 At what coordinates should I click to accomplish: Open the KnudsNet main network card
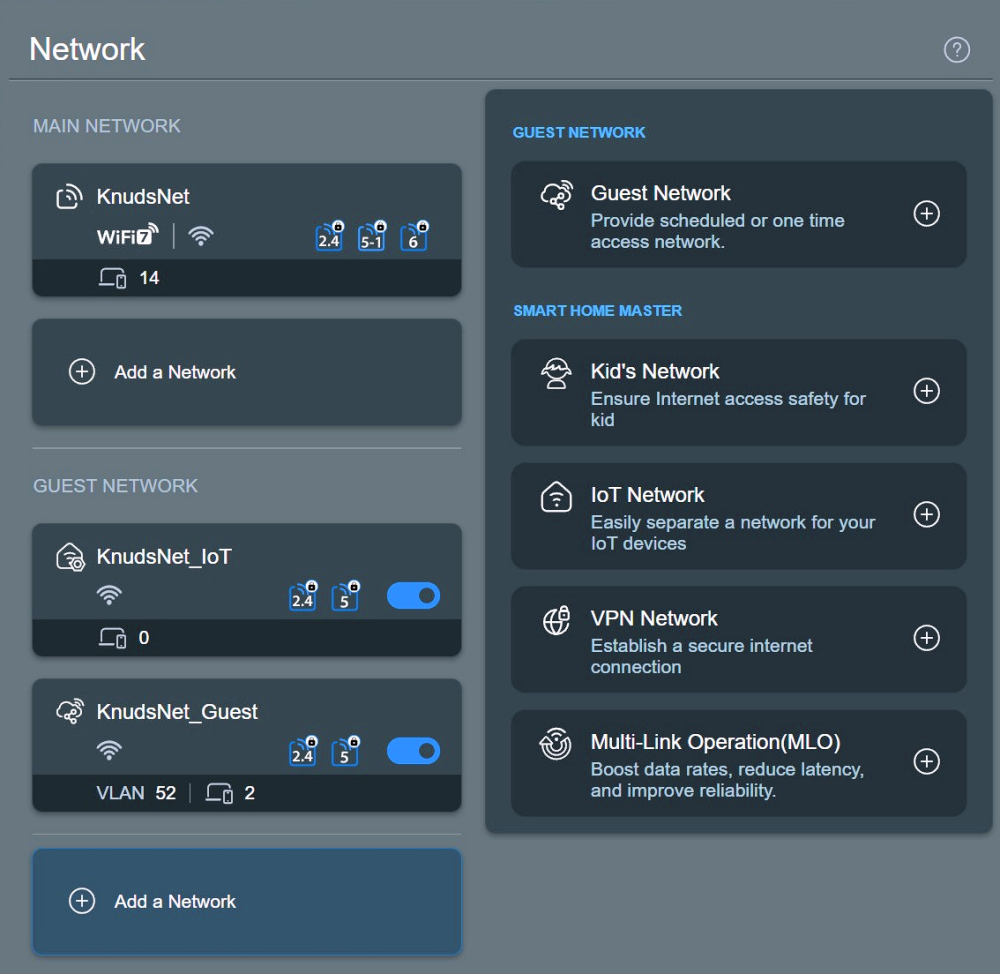pyautogui.click(x=143, y=197)
